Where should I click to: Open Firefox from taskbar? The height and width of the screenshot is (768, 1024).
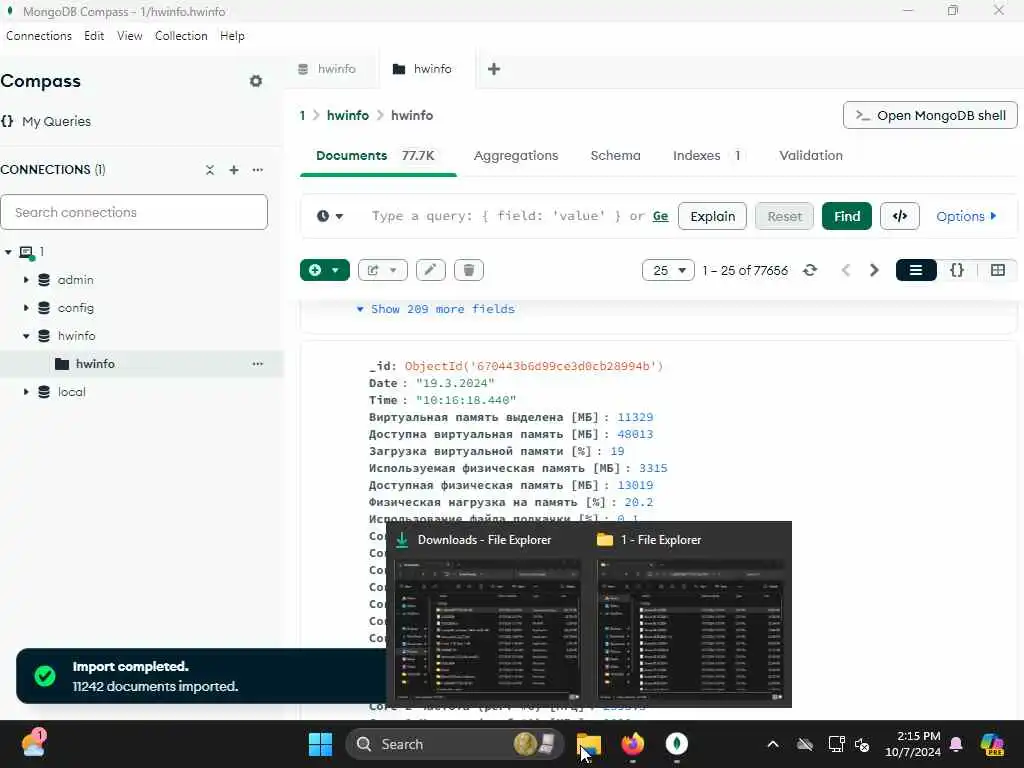pos(632,744)
